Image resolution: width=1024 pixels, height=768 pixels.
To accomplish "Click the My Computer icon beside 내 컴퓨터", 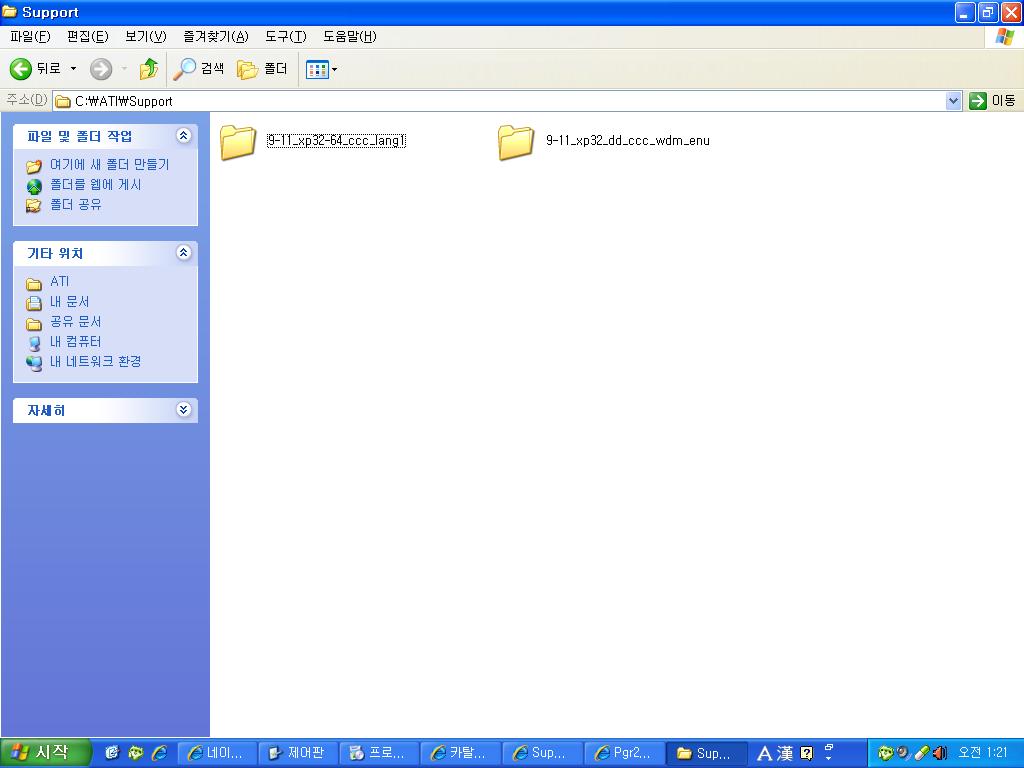I will coord(34,344).
